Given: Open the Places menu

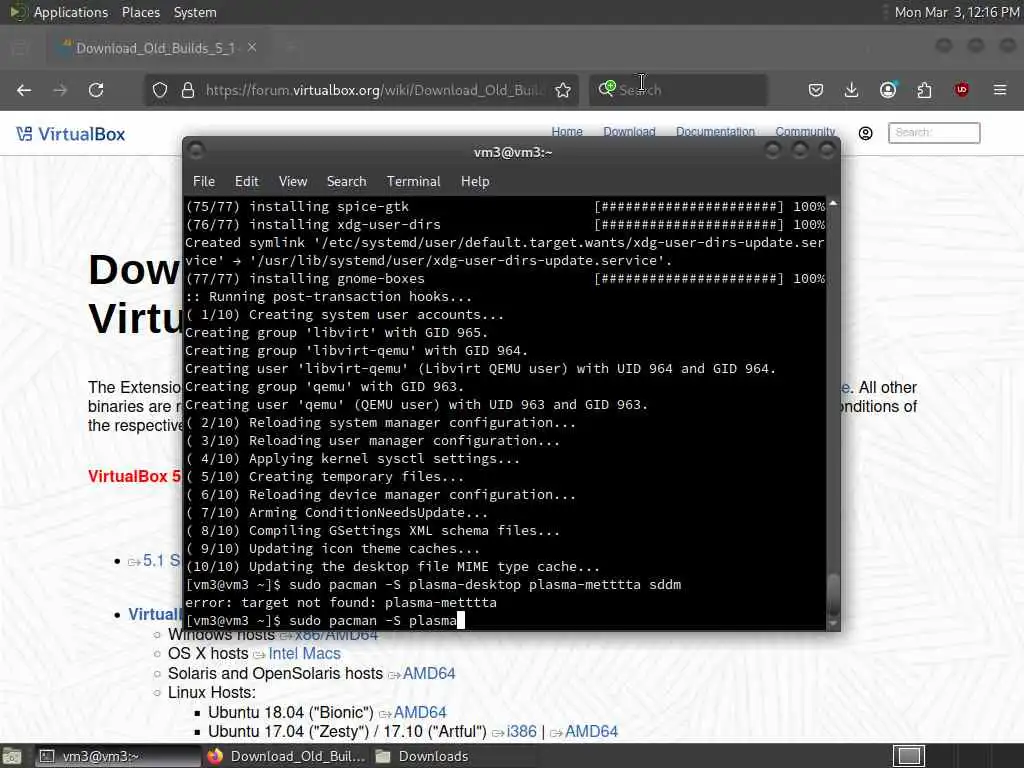Looking at the screenshot, I should [140, 12].
